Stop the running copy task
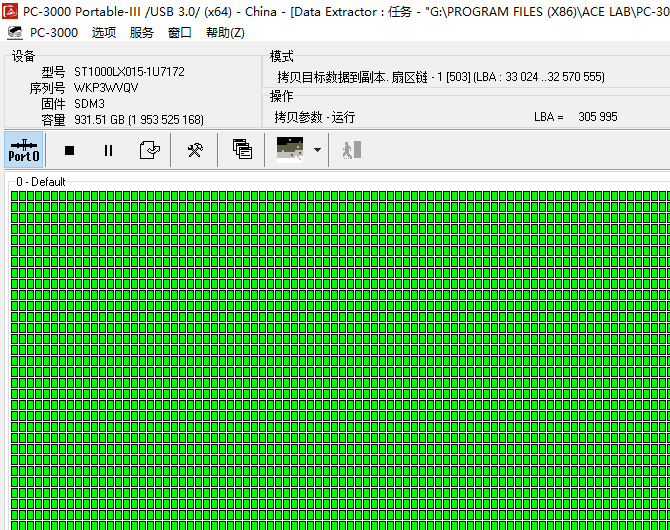Image resolution: width=670 pixels, height=530 pixels. pyautogui.click(x=69, y=150)
